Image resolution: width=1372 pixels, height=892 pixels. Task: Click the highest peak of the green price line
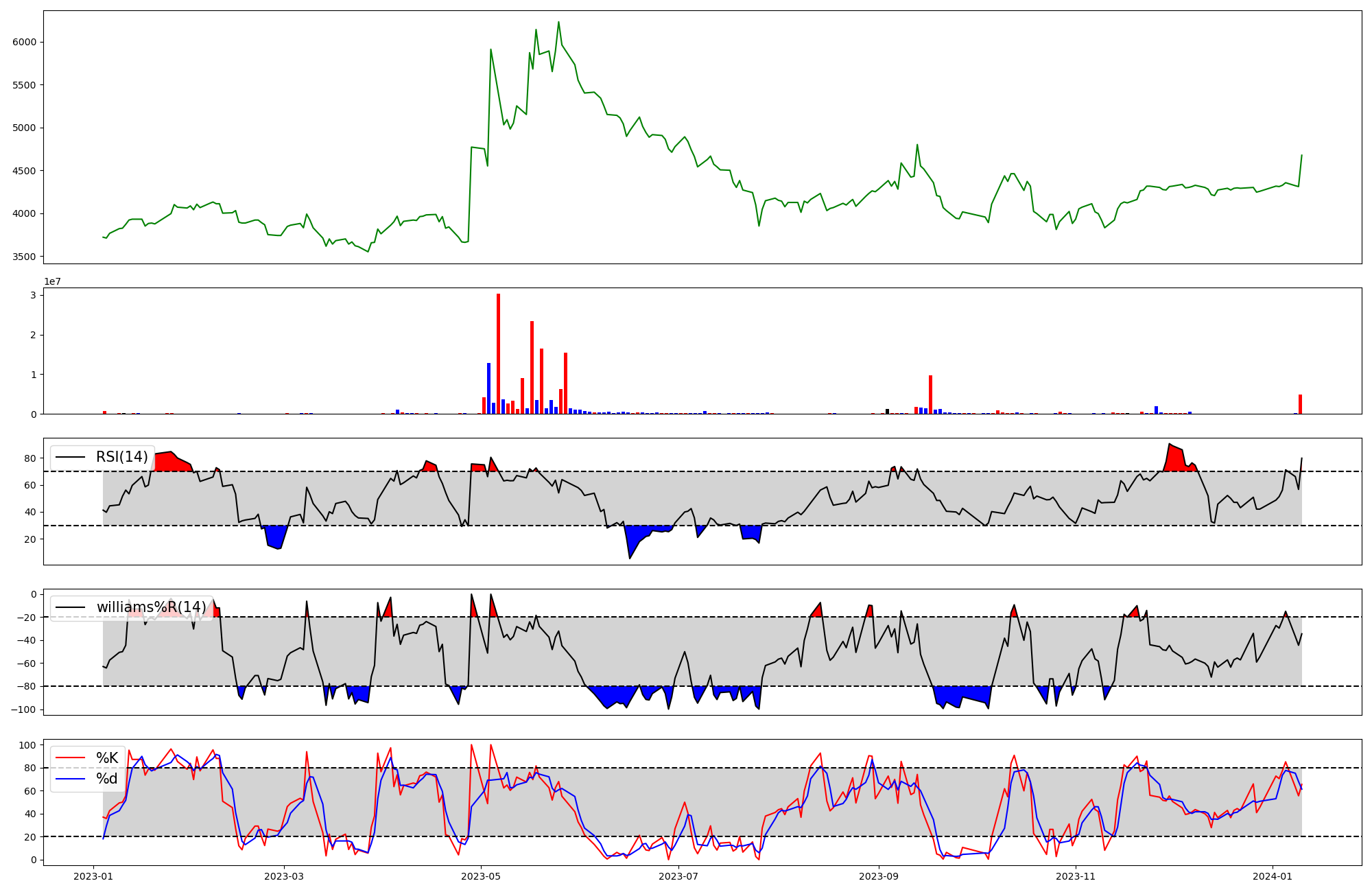pos(558,22)
